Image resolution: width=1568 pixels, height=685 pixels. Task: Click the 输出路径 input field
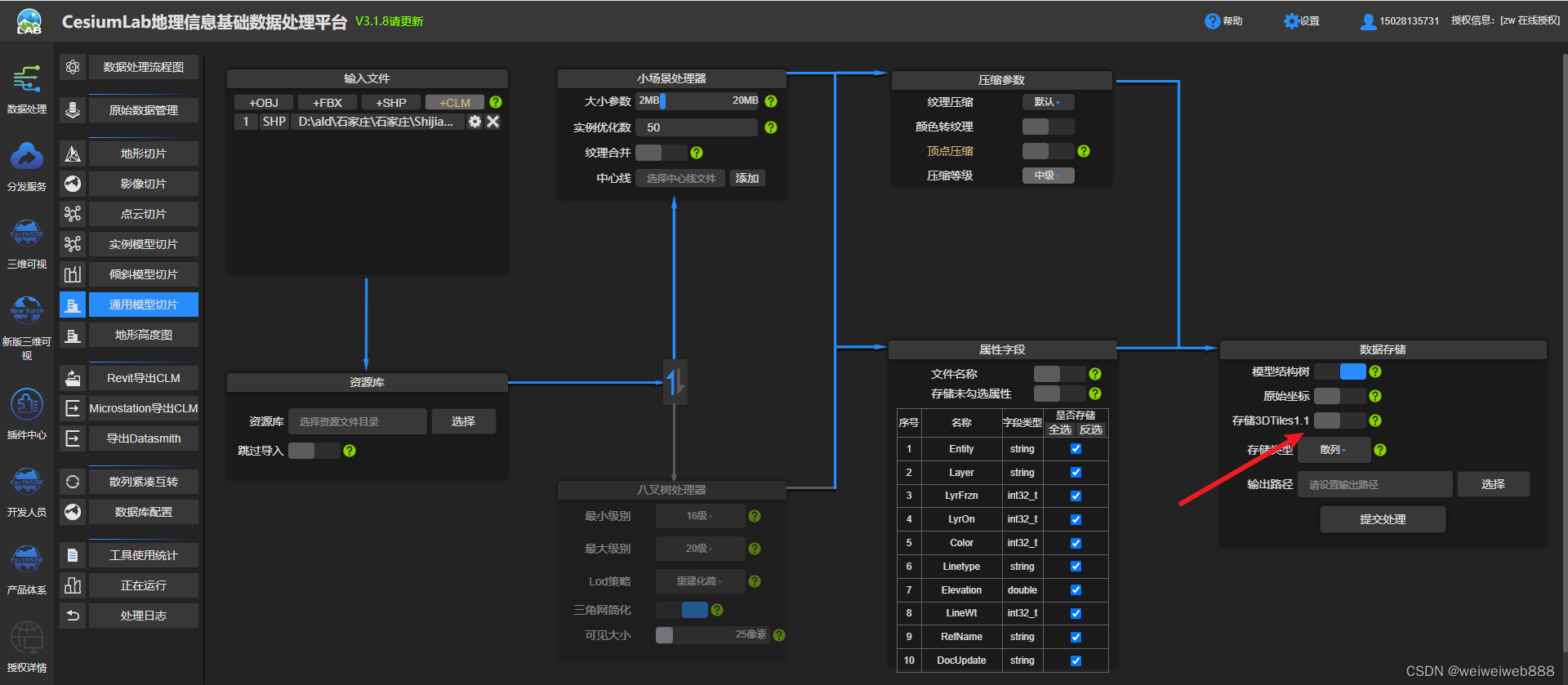coord(1375,484)
